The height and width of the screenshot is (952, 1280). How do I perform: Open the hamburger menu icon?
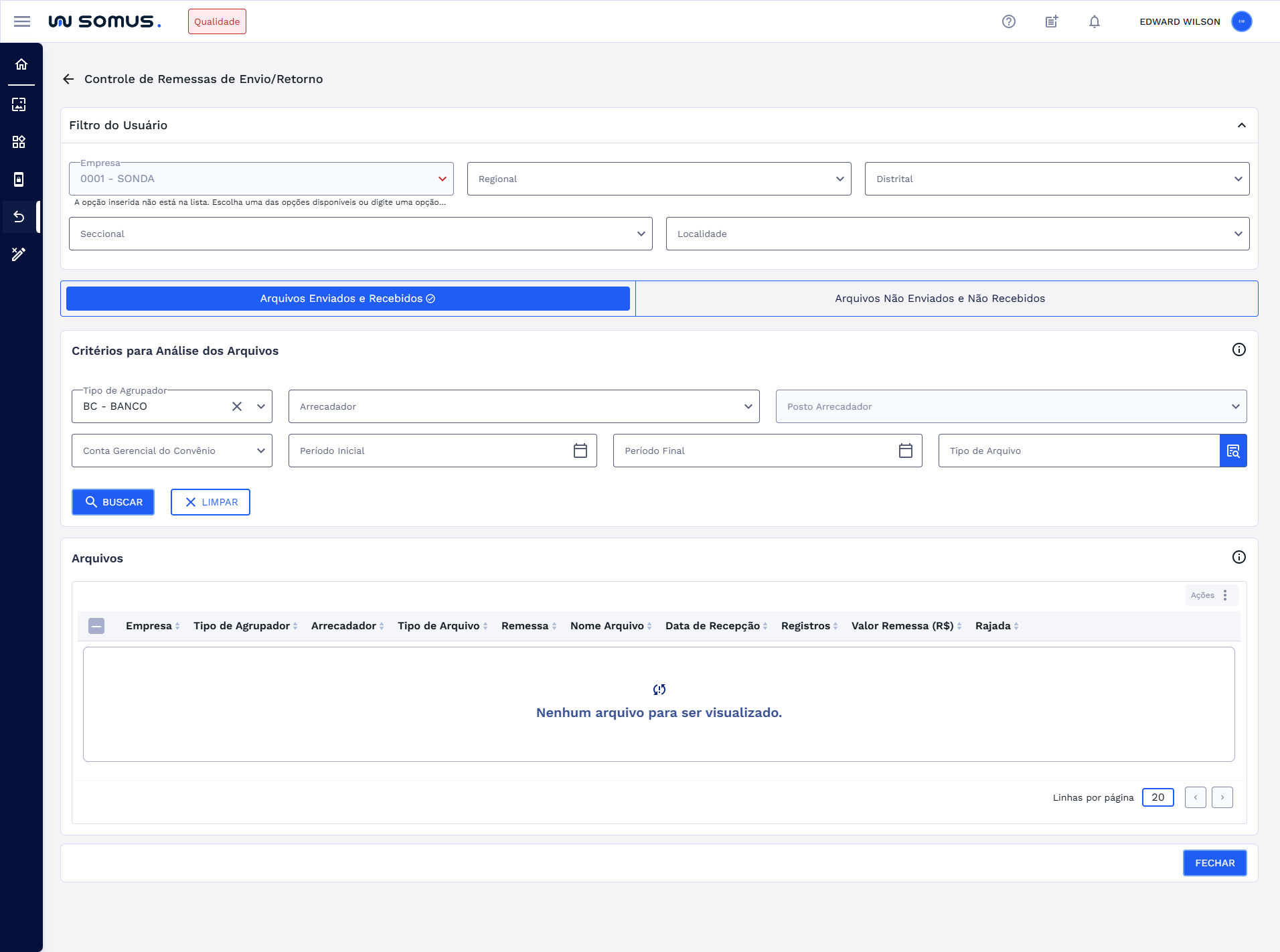click(x=22, y=21)
